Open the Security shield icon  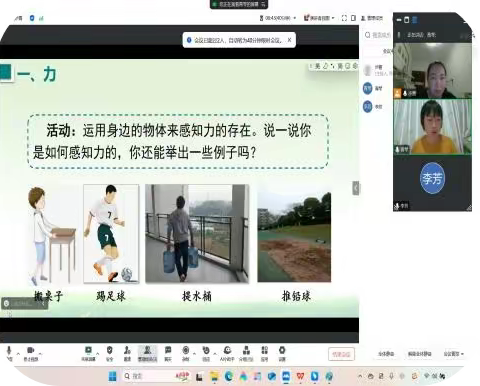click(x=110, y=350)
